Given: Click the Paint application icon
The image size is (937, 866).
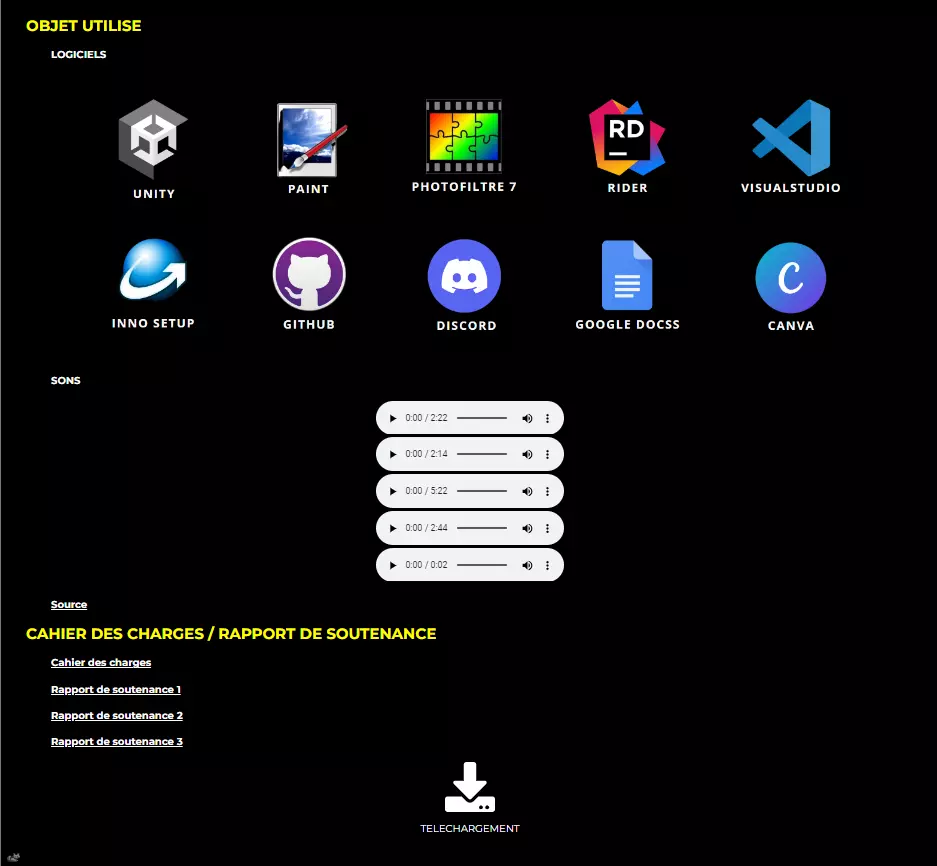Looking at the screenshot, I should point(311,140).
